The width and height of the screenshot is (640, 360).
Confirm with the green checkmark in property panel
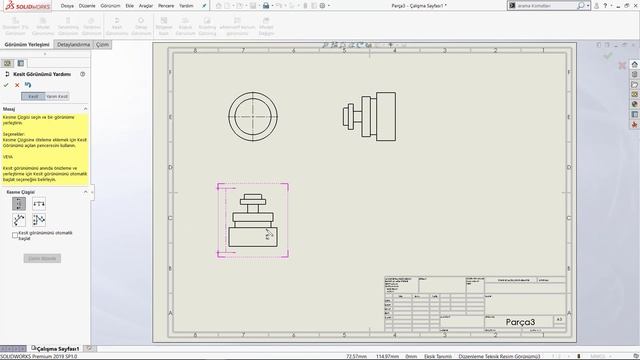[6, 85]
